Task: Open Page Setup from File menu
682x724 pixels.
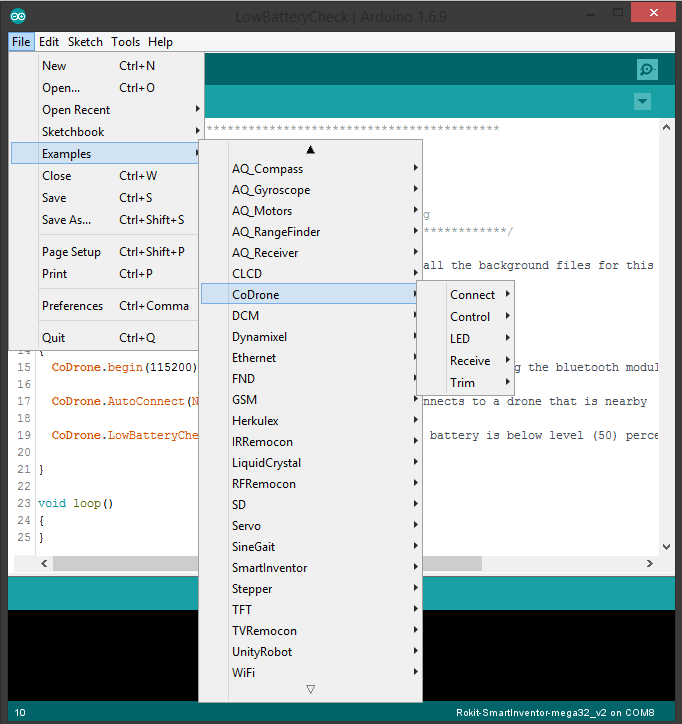Action: coord(105,252)
